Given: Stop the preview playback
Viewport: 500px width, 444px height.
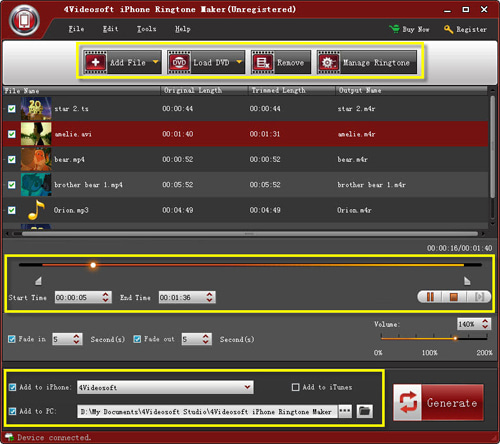Looking at the screenshot, I should click(x=454, y=297).
